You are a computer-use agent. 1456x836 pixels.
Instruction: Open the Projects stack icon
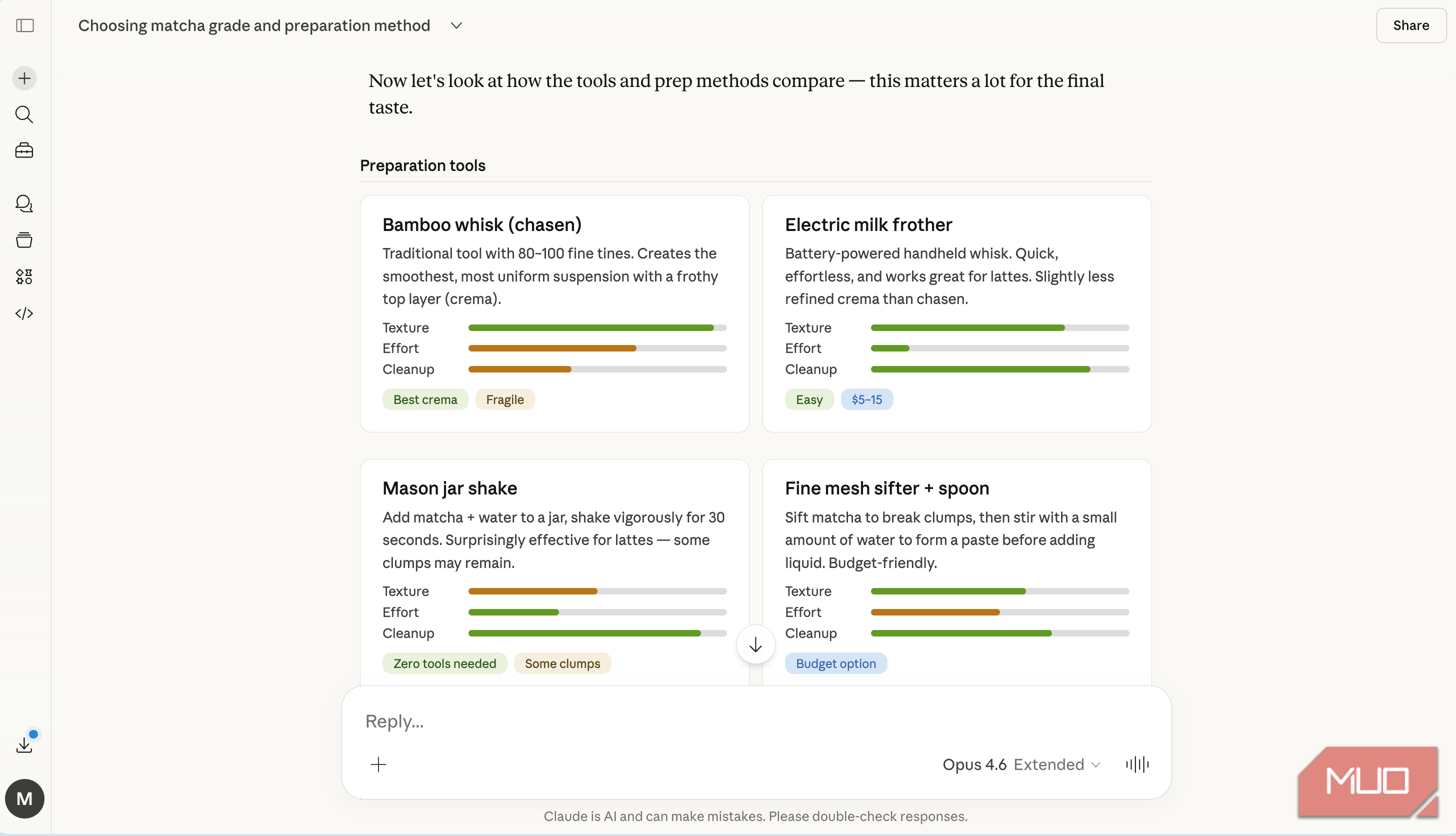(x=24, y=240)
